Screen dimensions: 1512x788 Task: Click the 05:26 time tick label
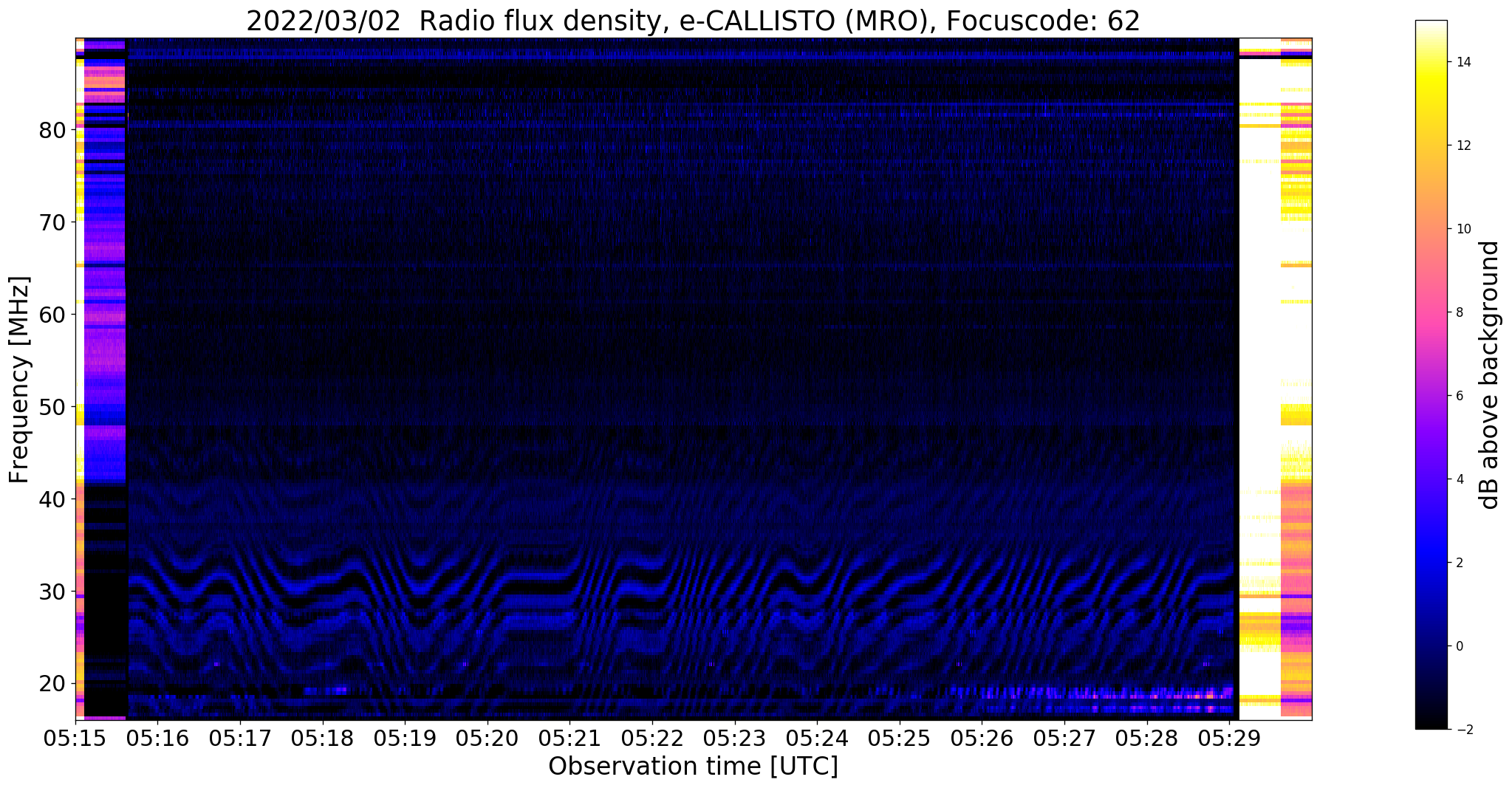[x=982, y=739]
